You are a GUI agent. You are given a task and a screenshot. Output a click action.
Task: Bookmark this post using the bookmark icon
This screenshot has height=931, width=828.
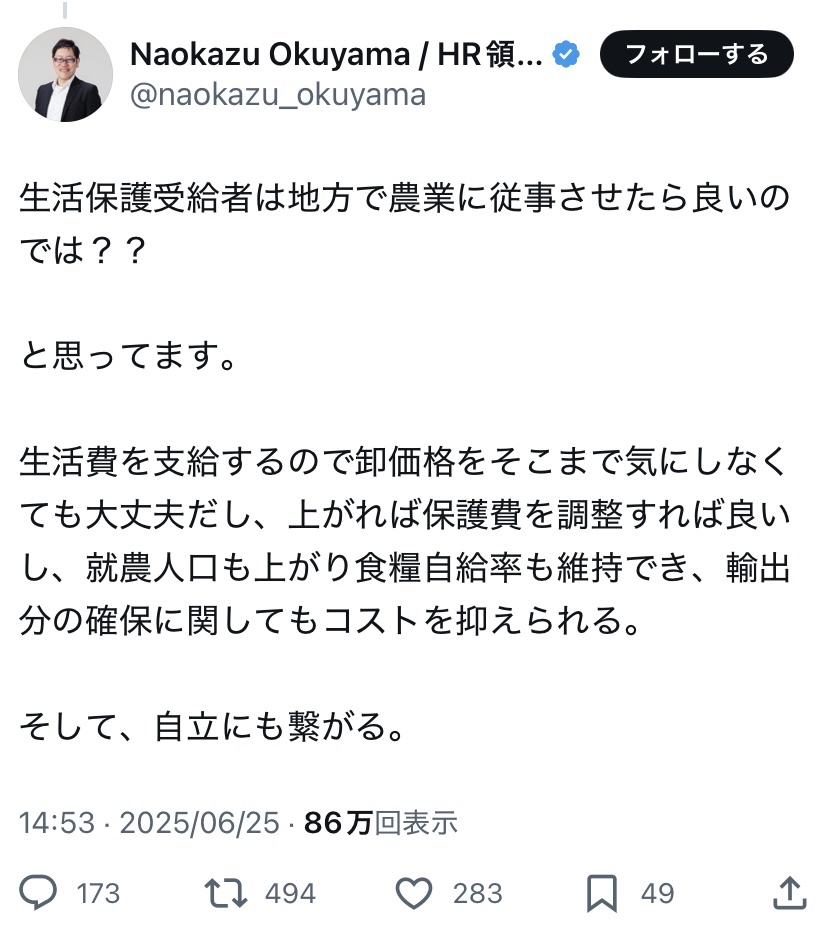point(600,892)
